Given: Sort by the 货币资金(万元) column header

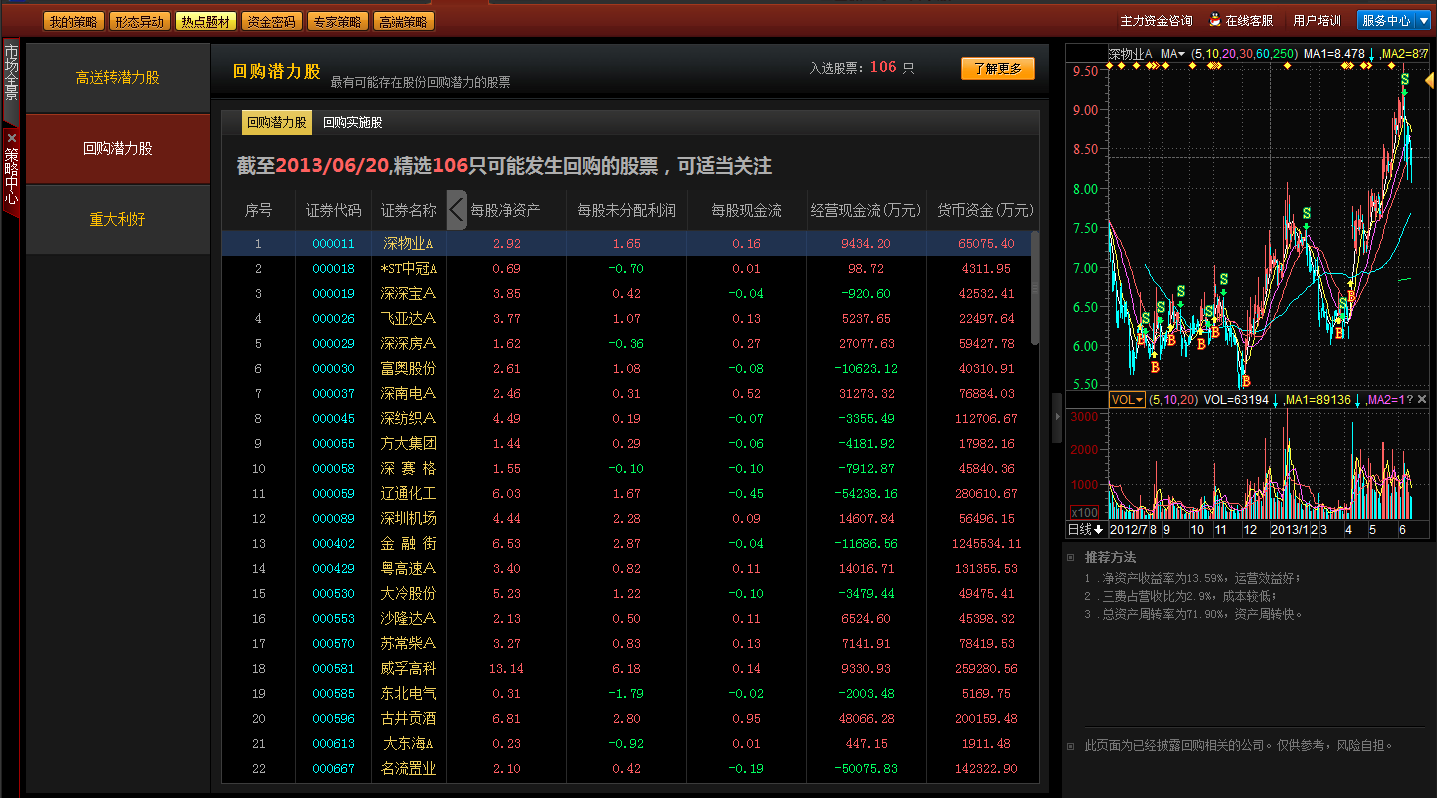Looking at the screenshot, I should (985, 210).
